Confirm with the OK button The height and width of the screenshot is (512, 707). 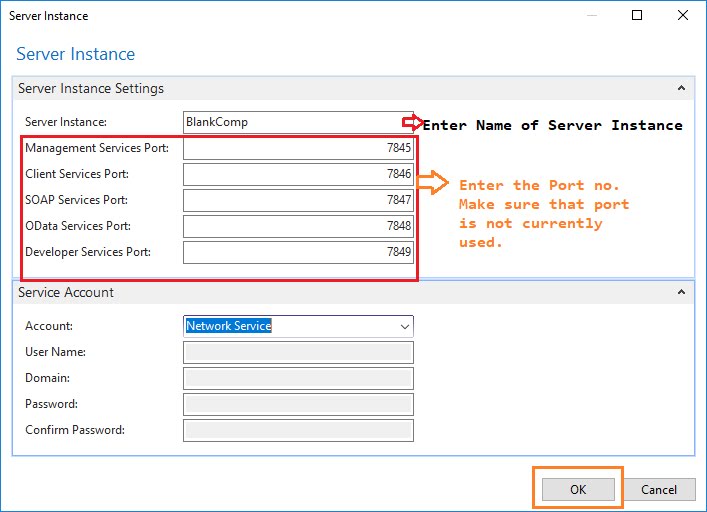pos(578,489)
